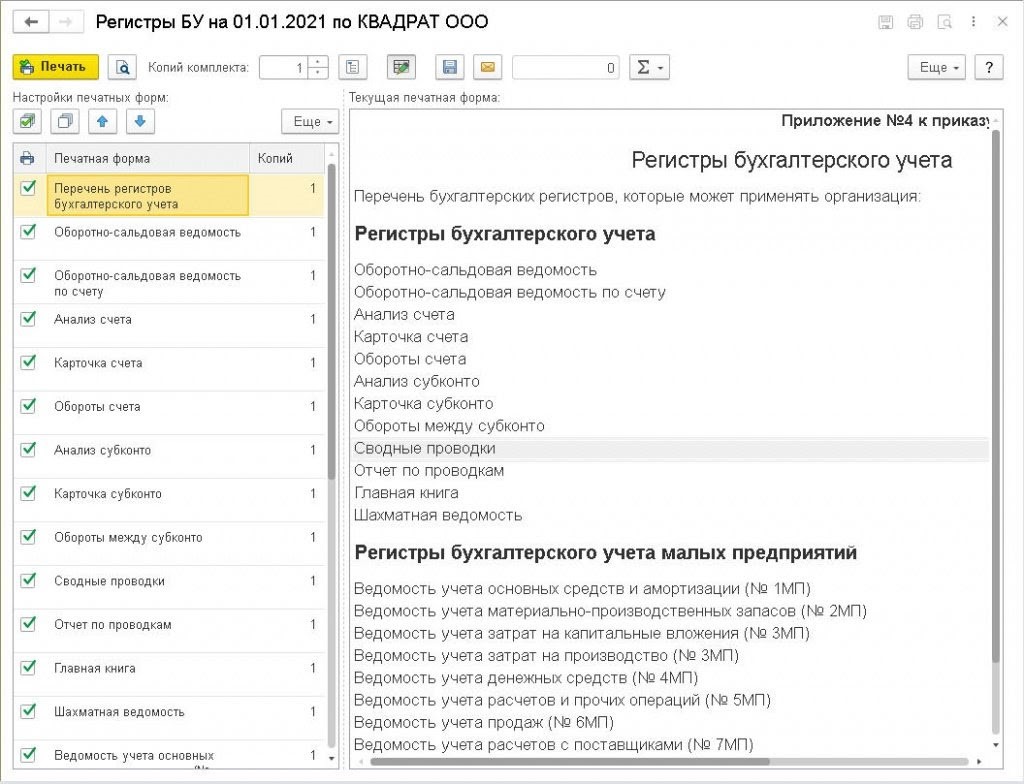Screen dimensions: 1024x784
Task: Uncheck the Главная книга checkbox
Action: (28, 668)
